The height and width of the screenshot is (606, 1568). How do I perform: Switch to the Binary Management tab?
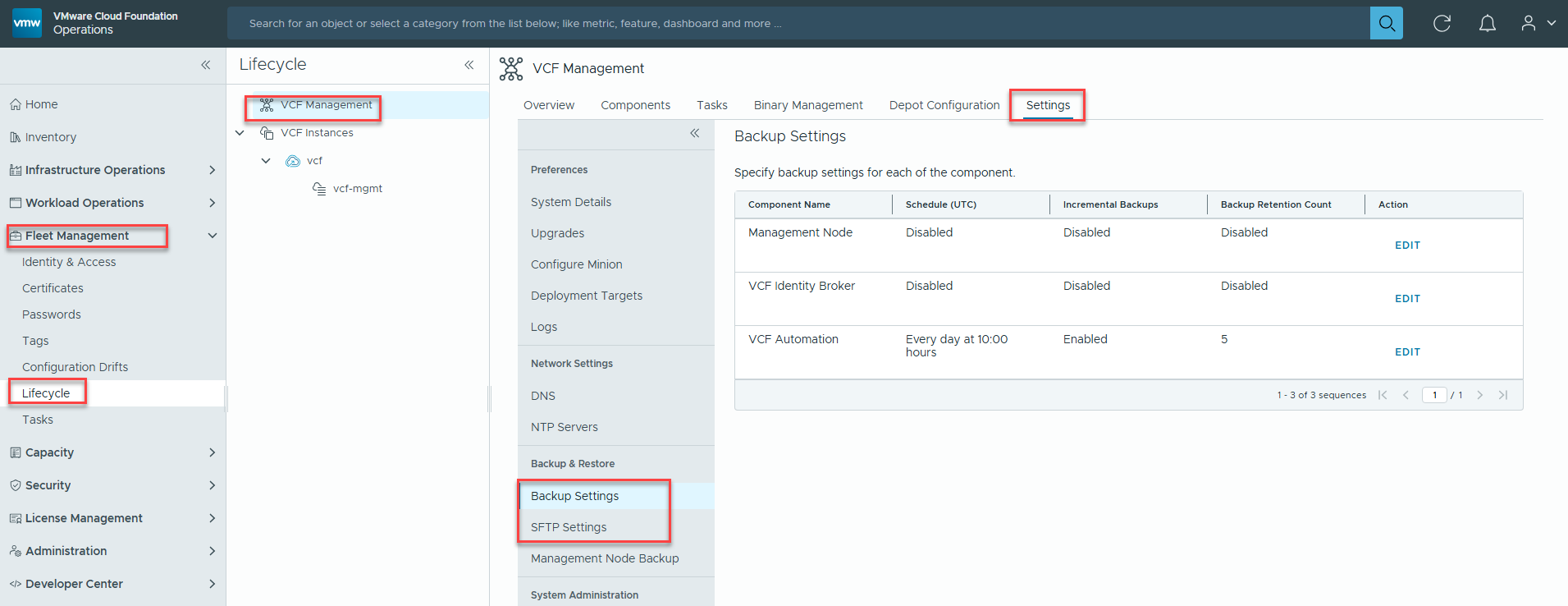click(x=807, y=105)
